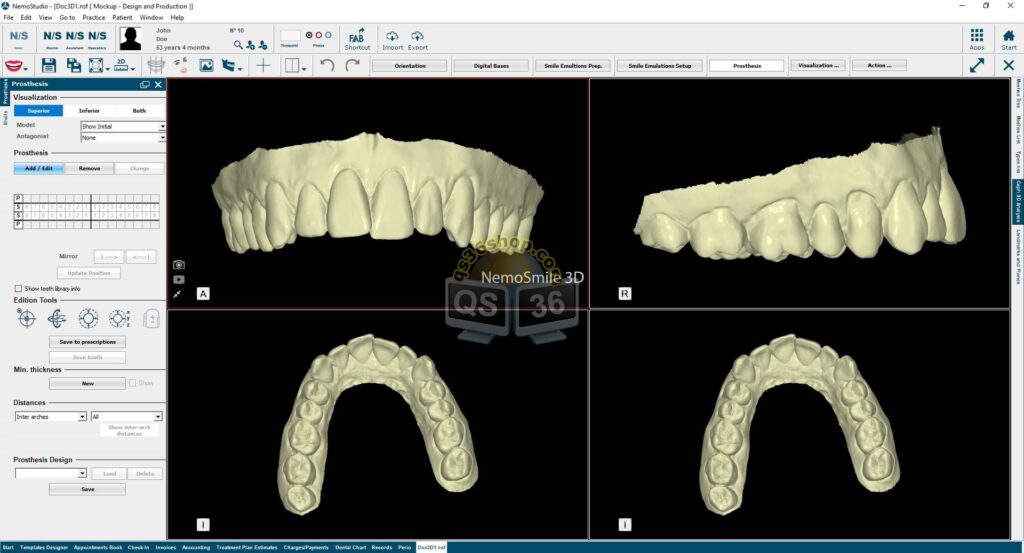The height and width of the screenshot is (553, 1024).
Task: Click the Save floppy disk toolbar icon
Action: click(48, 65)
